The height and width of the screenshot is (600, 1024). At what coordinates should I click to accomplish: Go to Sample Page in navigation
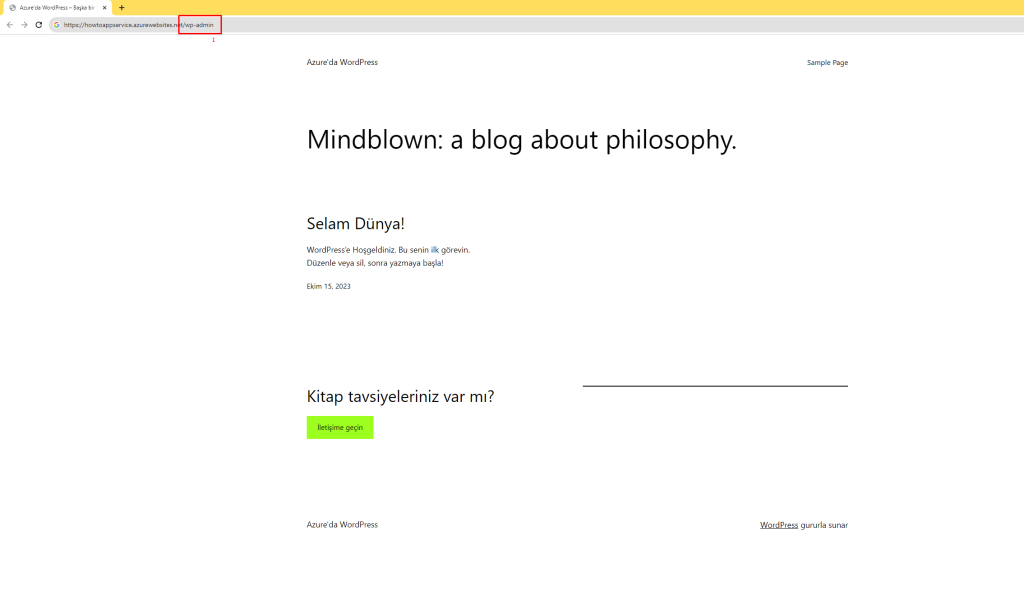click(827, 62)
